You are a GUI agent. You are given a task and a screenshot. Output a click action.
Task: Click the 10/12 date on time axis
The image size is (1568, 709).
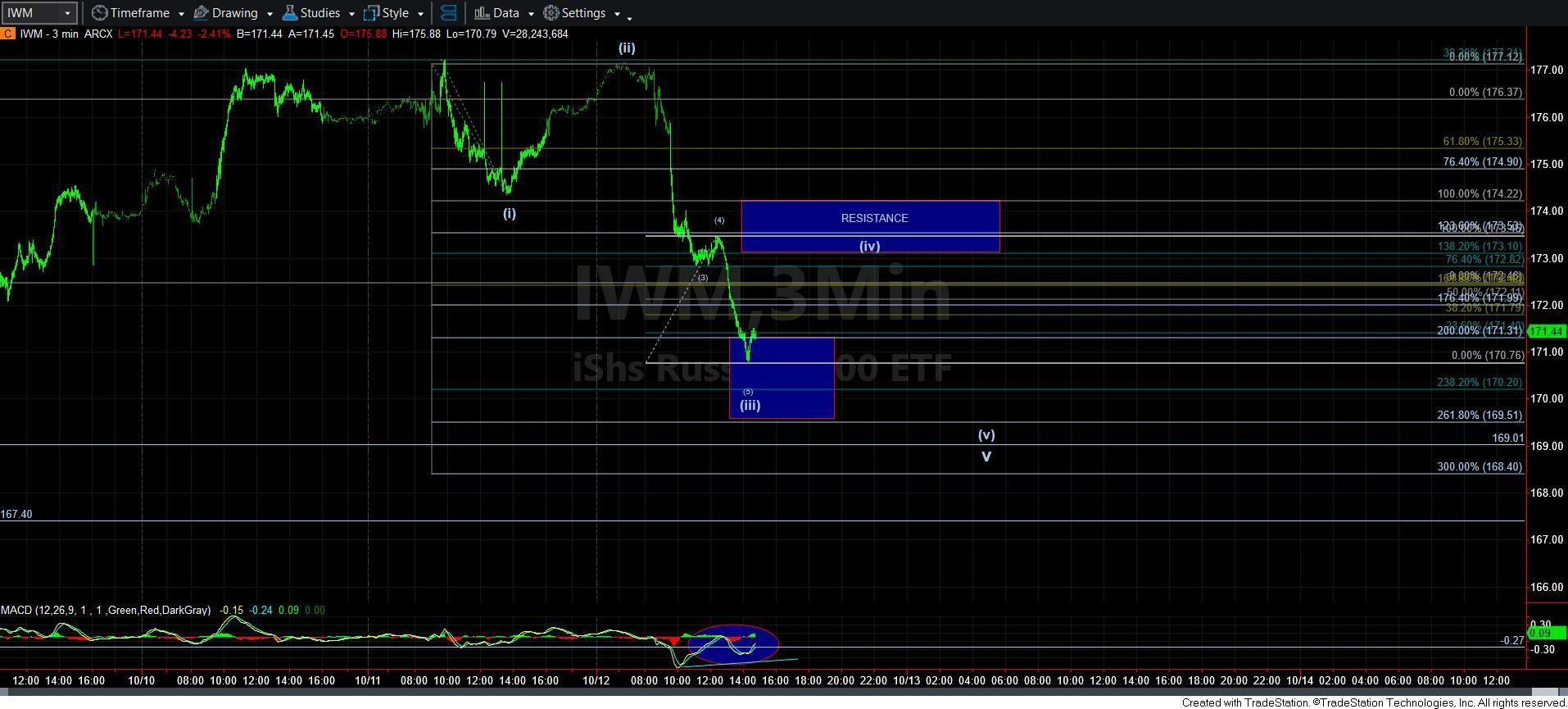(x=595, y=680)
